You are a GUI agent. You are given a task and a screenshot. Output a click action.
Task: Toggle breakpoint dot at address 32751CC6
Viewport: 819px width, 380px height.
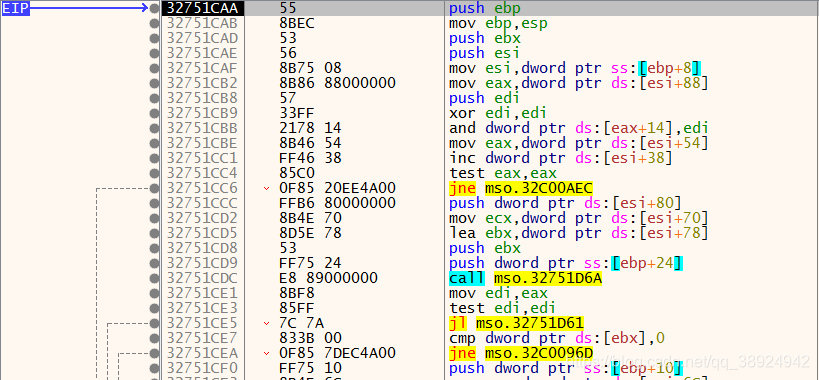(154, 188)
